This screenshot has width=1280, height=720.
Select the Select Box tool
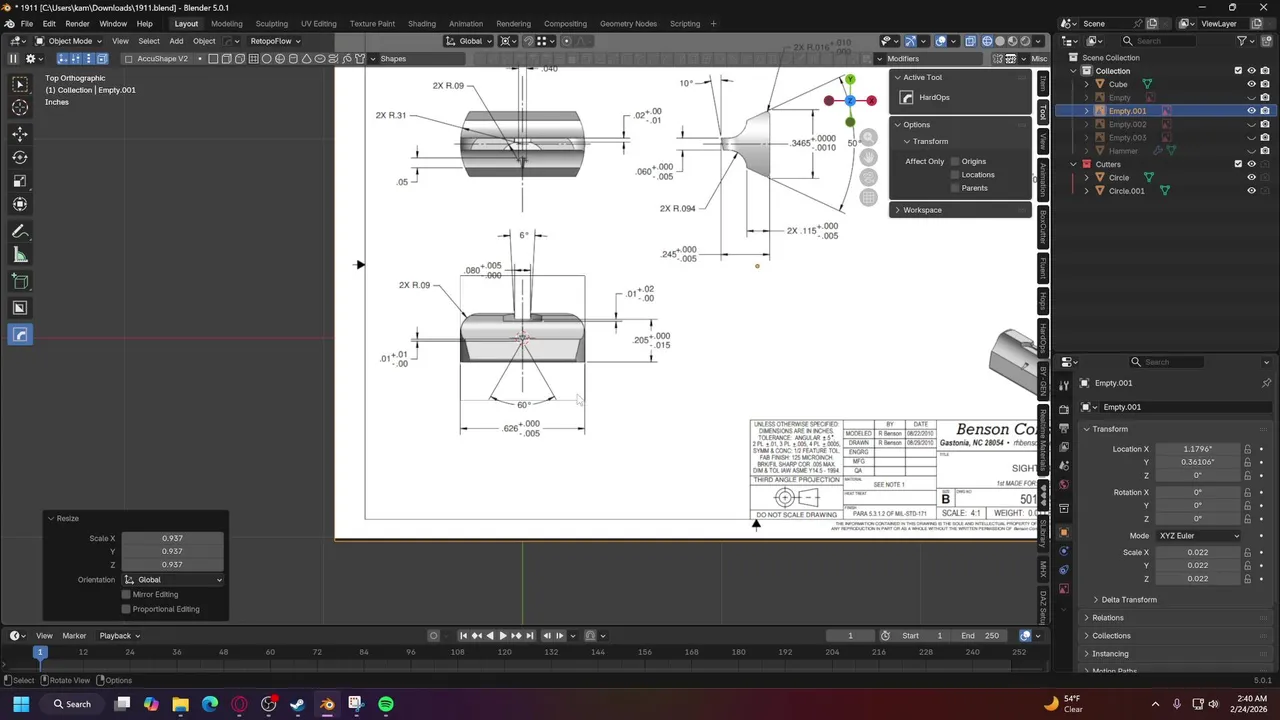click(x=20, y=85)
